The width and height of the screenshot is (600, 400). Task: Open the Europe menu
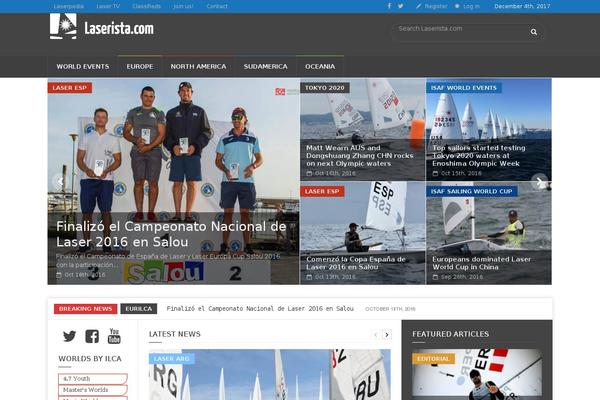[140, 67]
